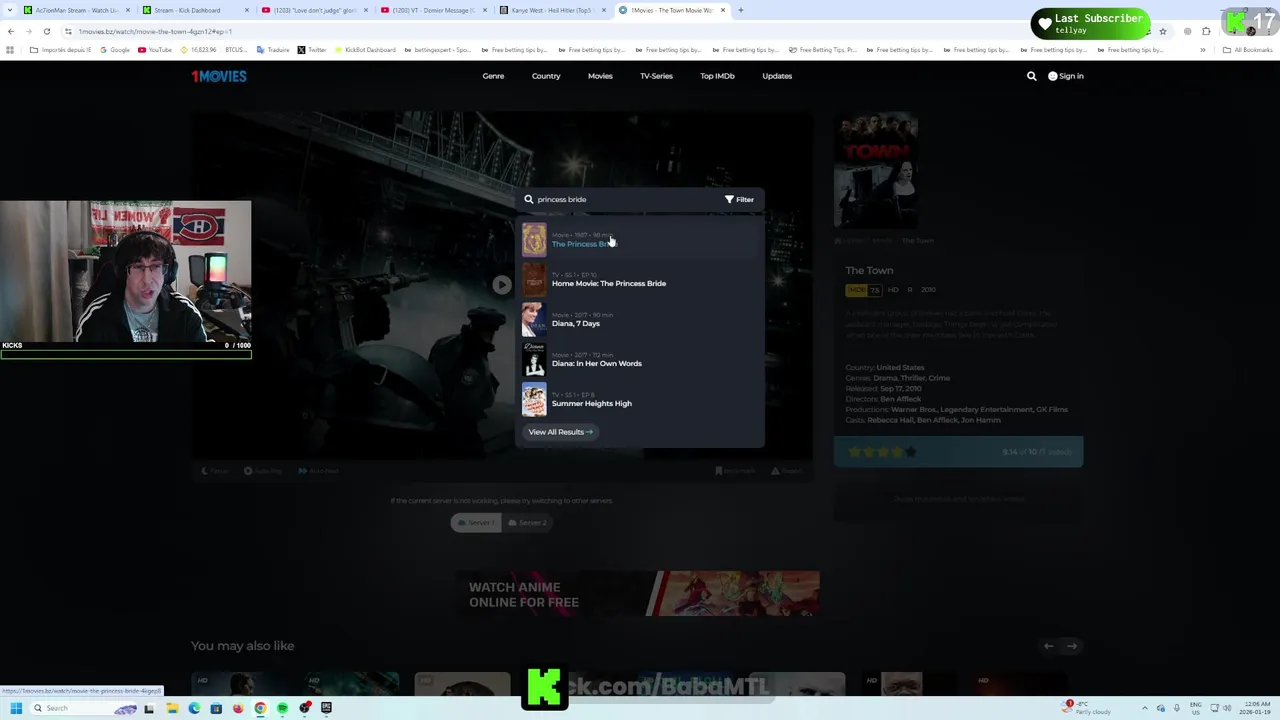1280x720 pixels.
Task: Open the Updates menu item
Action: 777,76
